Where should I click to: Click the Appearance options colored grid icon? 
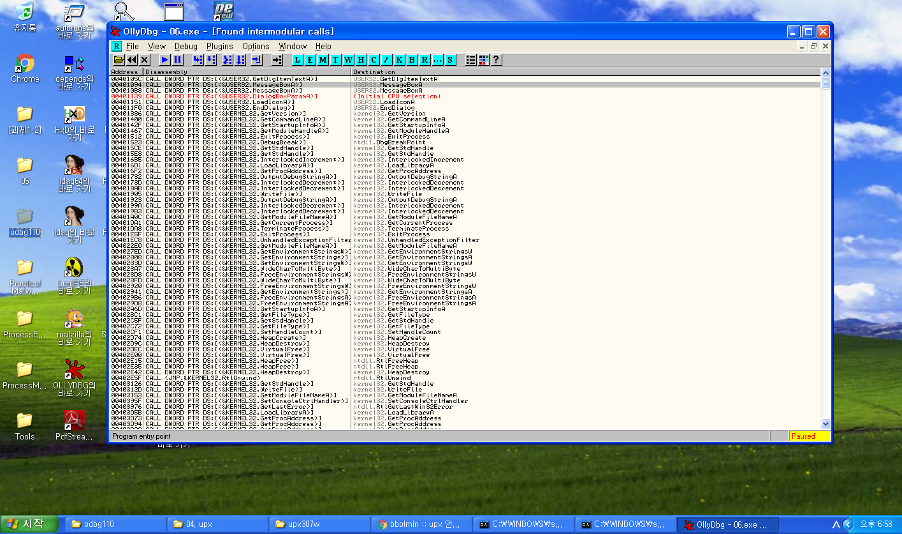tap(483, 60)
